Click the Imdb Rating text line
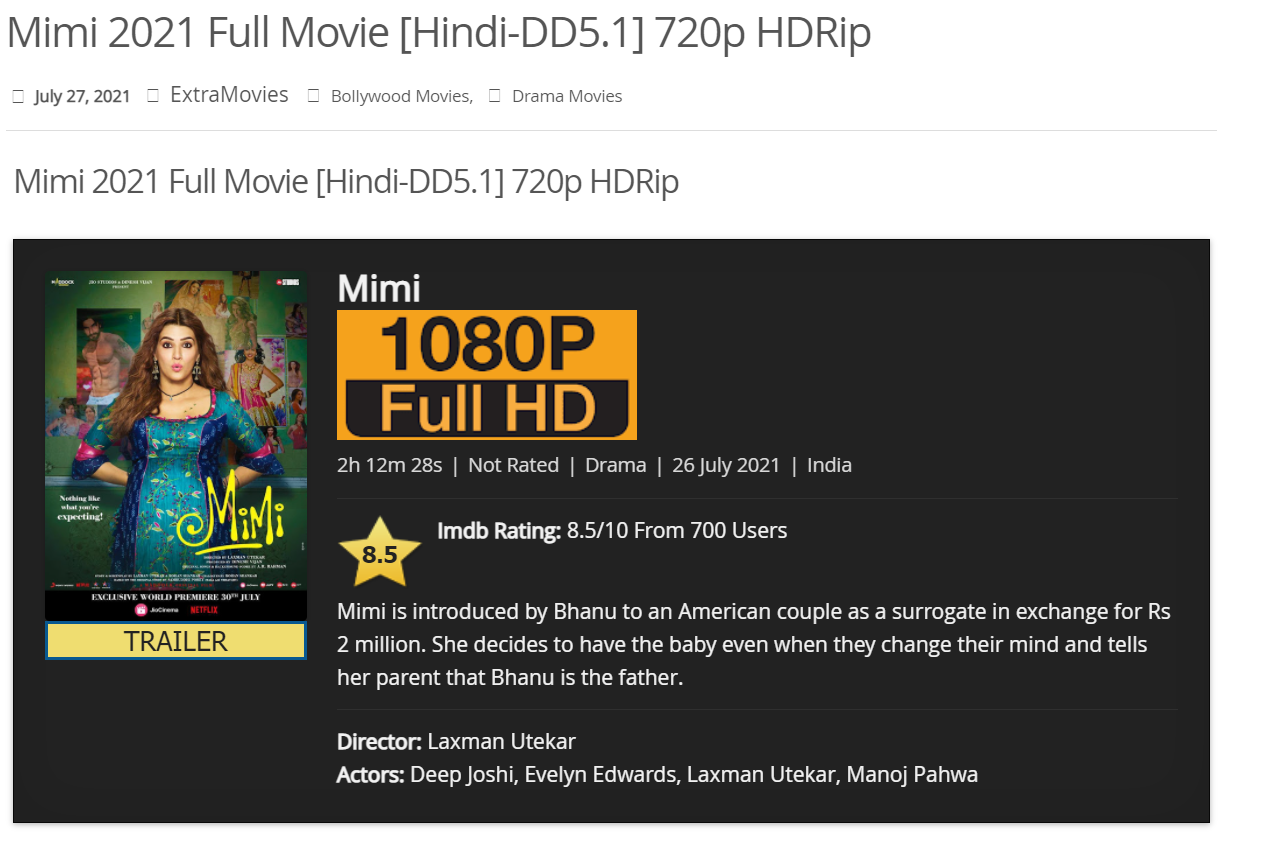 pyautogui.click(x=612, y=531)
